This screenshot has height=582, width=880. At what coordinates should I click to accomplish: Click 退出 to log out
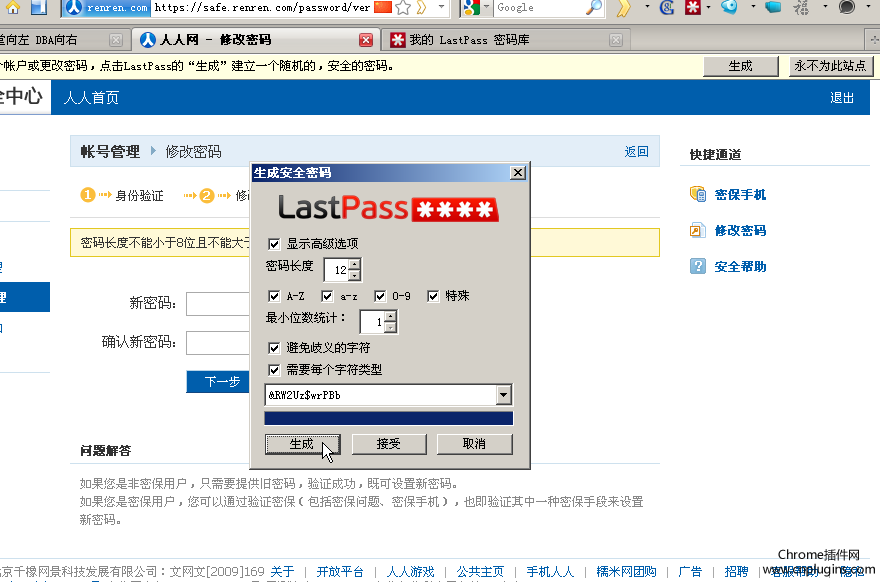point(842,98)
